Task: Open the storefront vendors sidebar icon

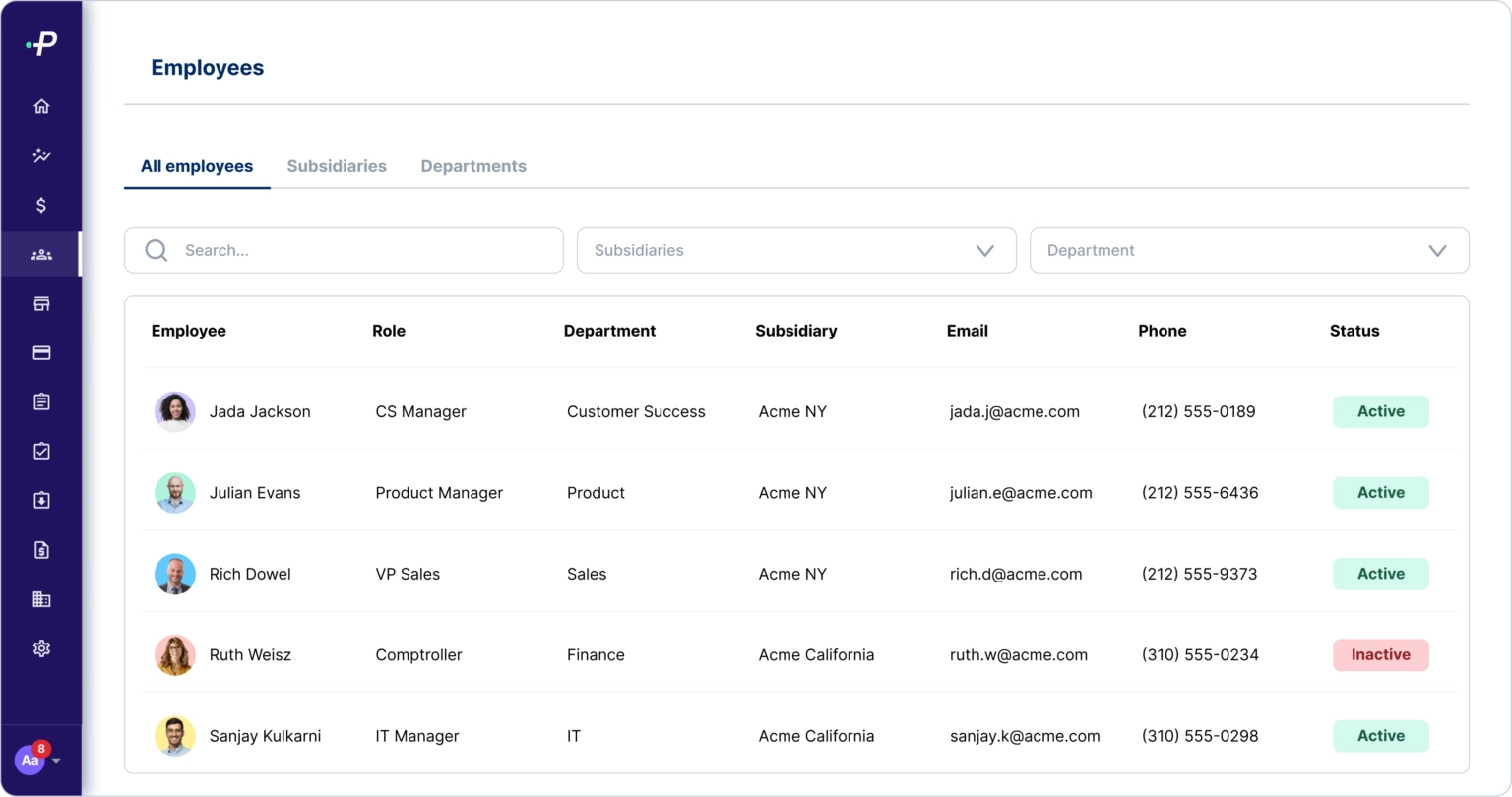Action: click(41, 304)
